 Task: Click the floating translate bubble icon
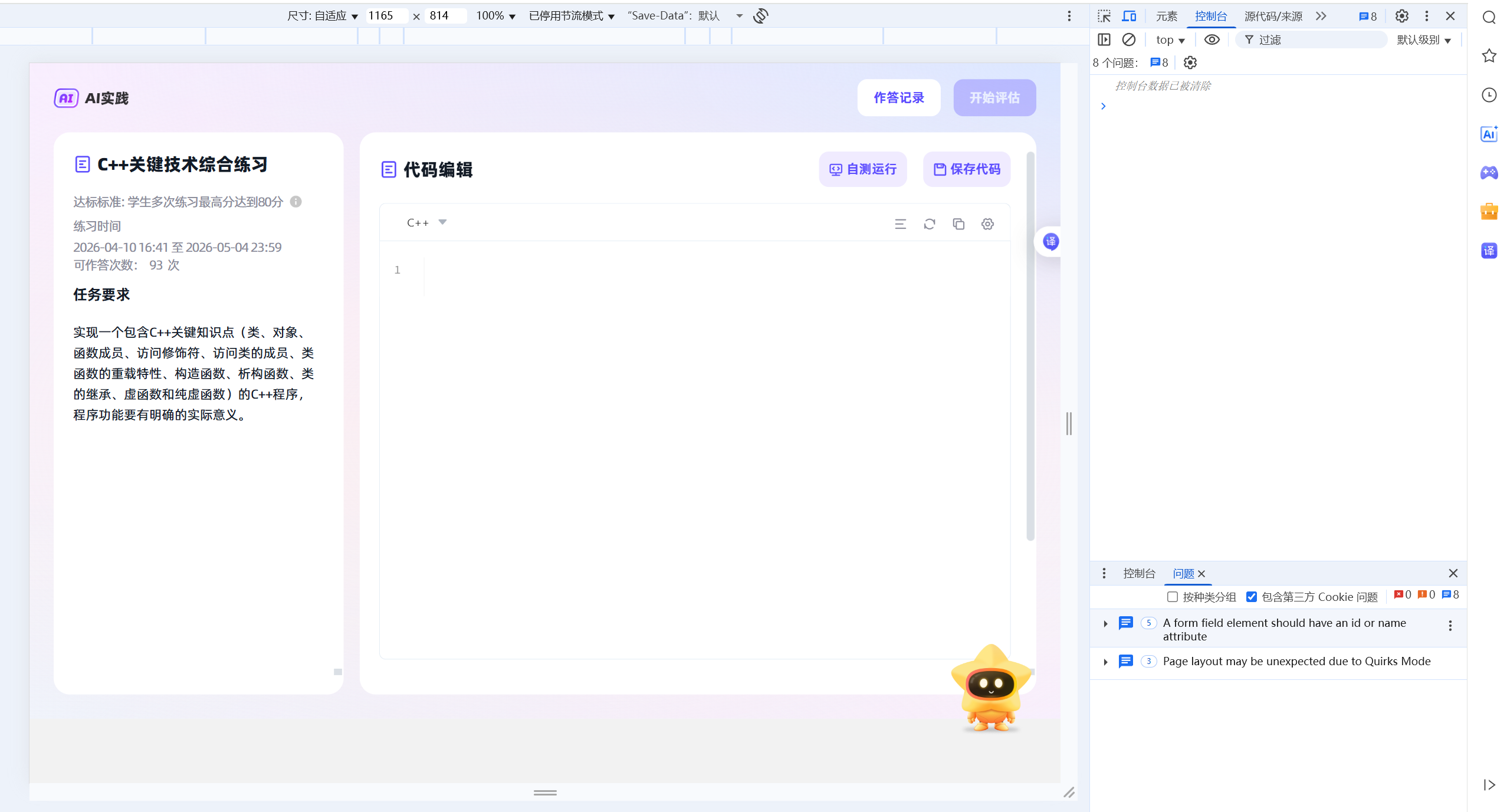1050,241
